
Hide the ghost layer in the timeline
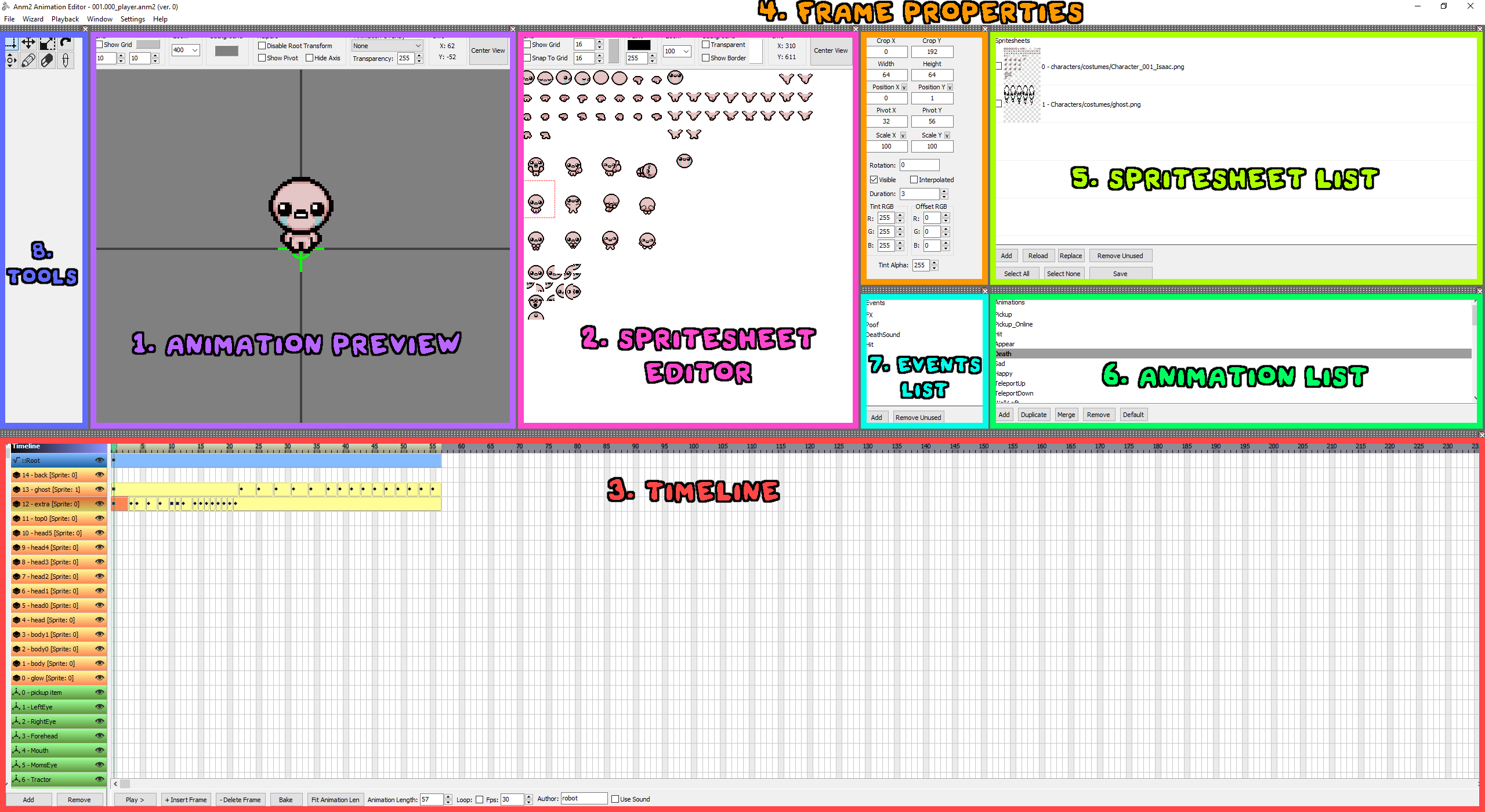(100, 489)
